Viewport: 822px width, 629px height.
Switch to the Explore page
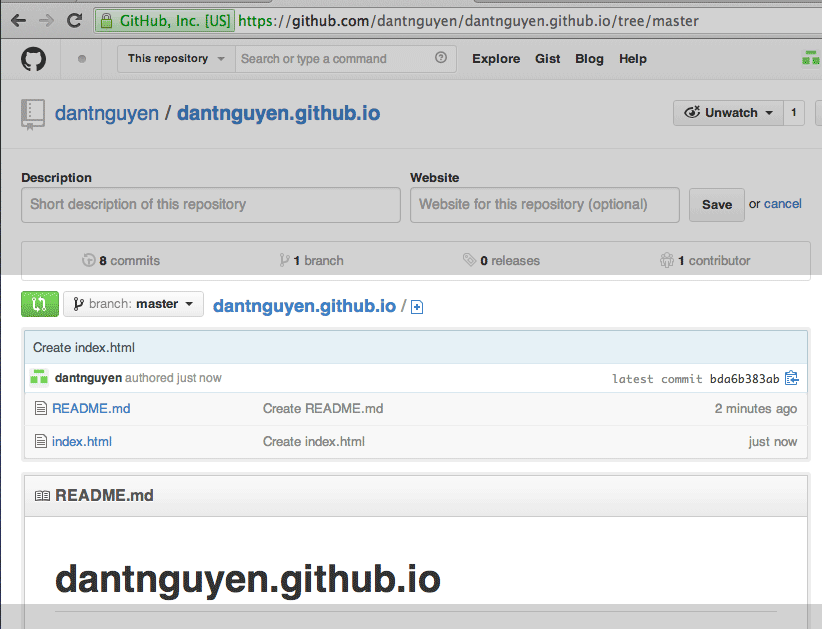coord(496,59)
